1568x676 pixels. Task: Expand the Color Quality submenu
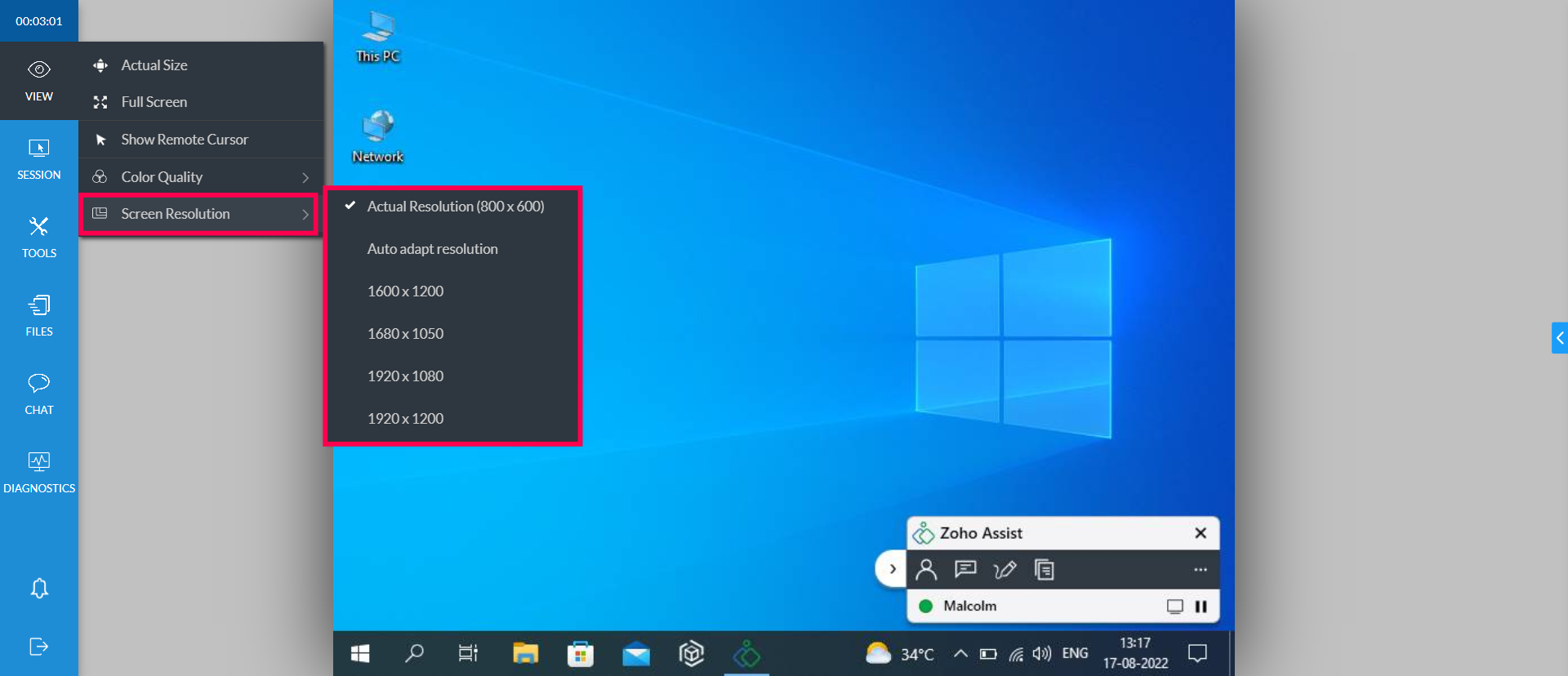[x=201, y=177]
